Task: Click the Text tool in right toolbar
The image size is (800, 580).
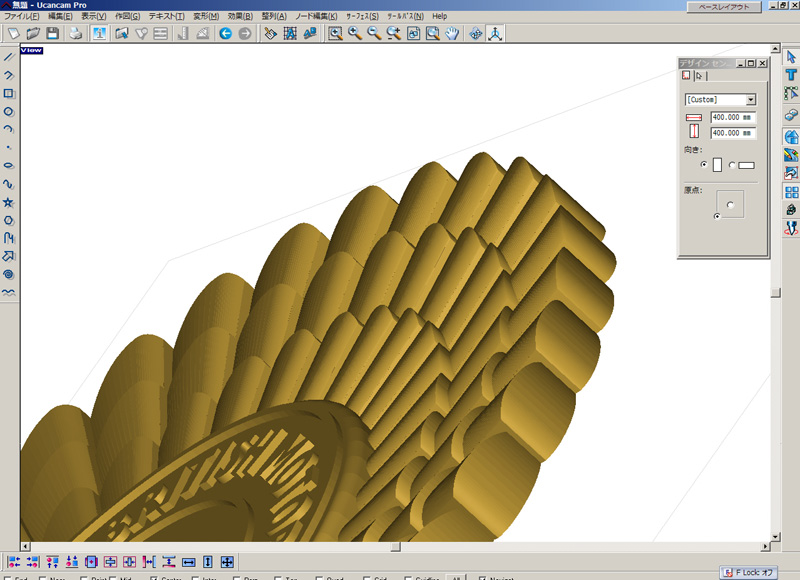Action: (x=791, y=75)
